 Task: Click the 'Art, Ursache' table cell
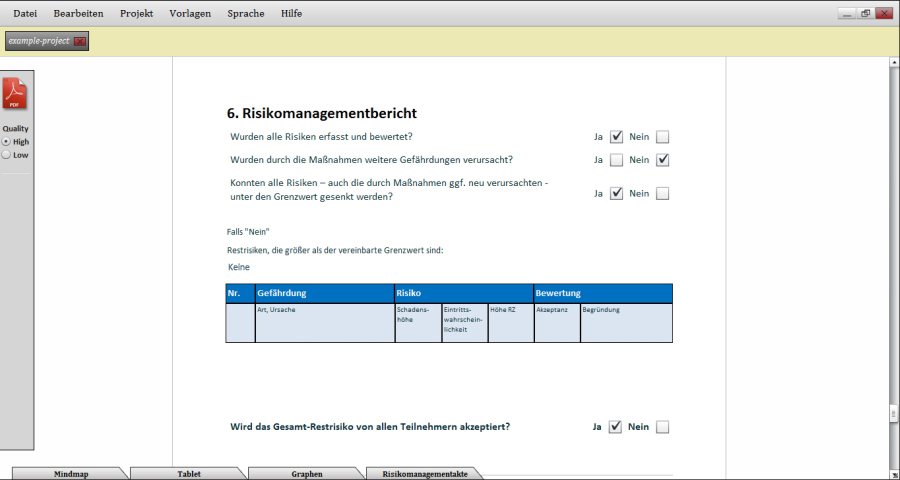pos(325,323)
